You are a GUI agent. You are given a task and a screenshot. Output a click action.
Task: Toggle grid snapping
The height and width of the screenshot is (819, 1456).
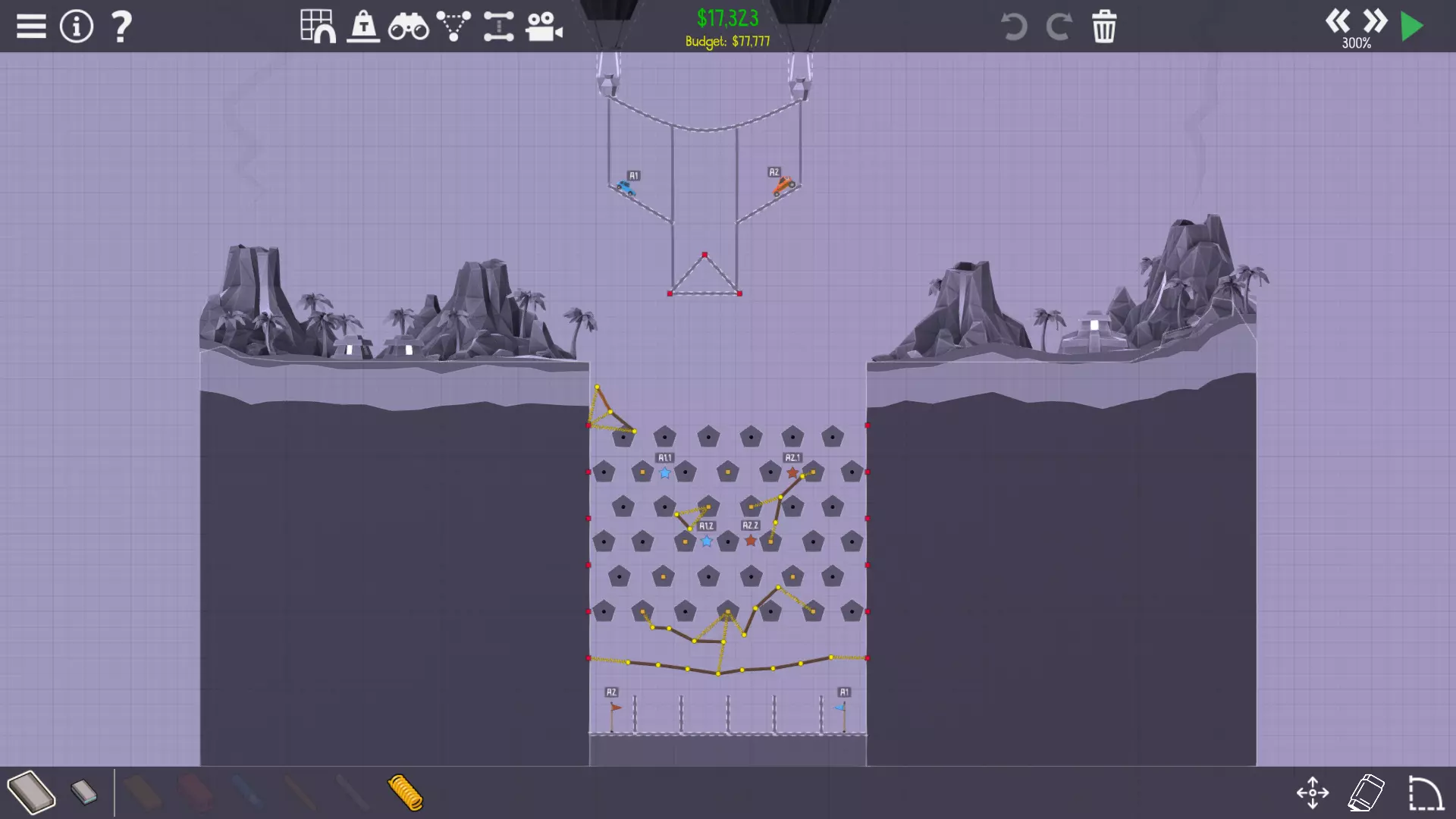coord(318,27)
